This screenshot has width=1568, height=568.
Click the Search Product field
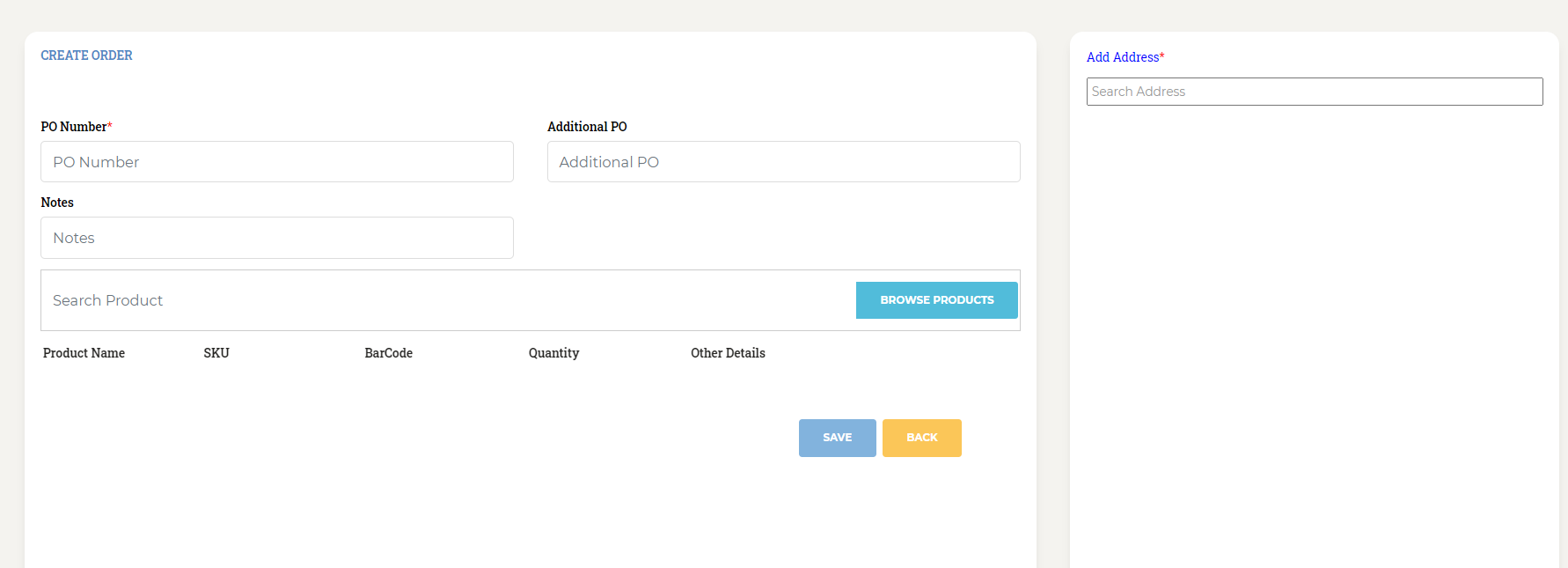click(x=448, y=300)
